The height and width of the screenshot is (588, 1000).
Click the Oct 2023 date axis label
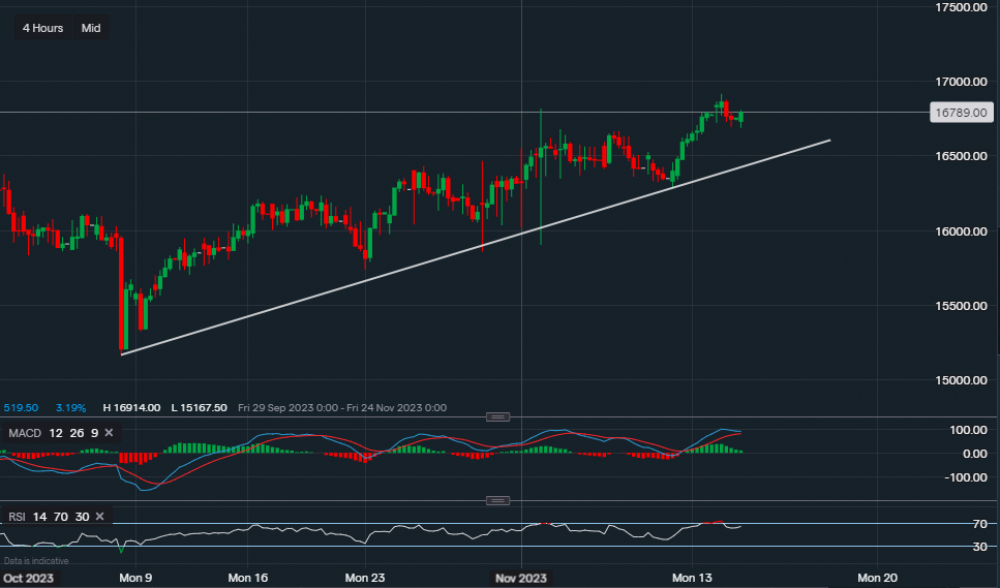point(30,578)
